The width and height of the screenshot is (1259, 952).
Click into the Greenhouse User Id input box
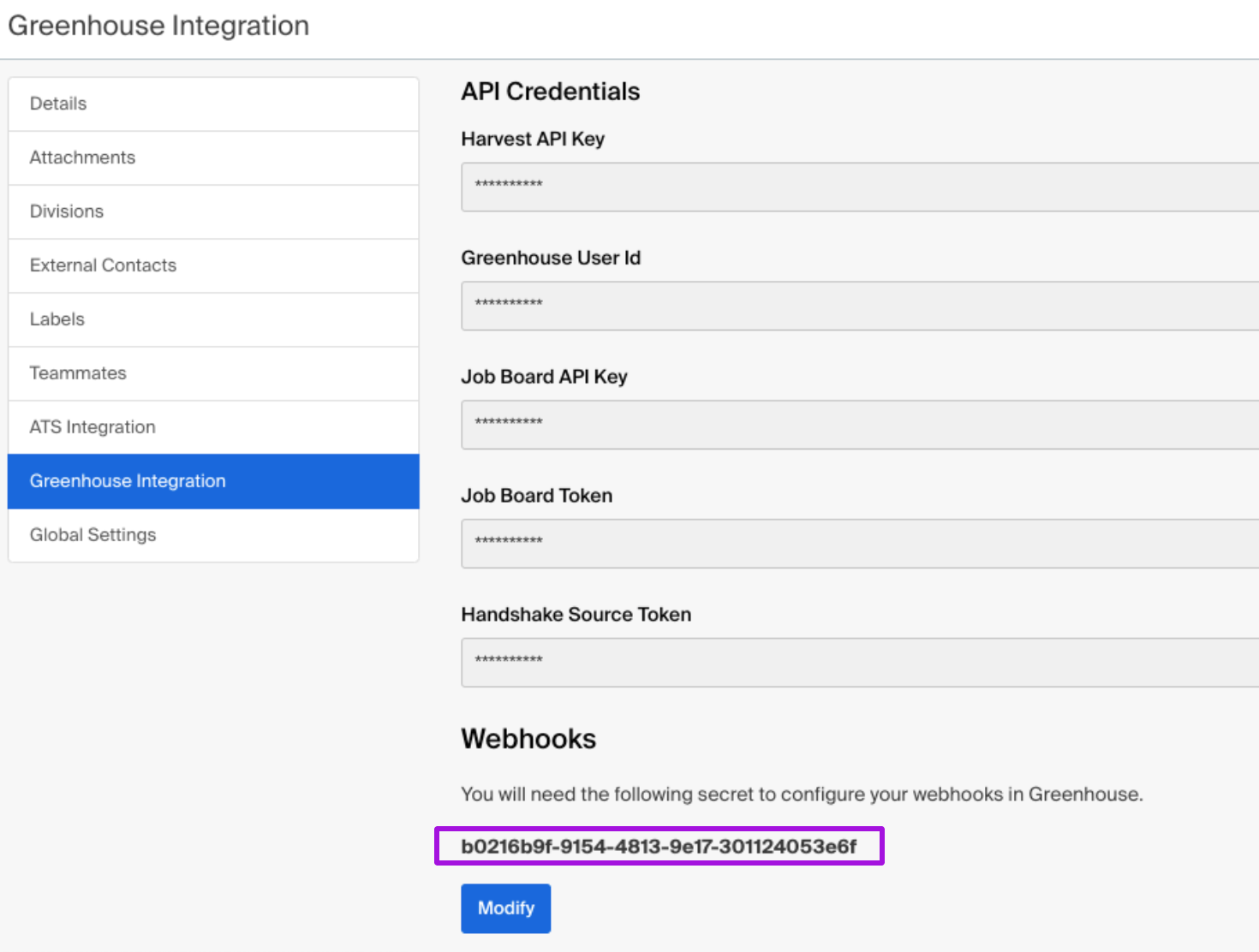(x=856, y=306)
